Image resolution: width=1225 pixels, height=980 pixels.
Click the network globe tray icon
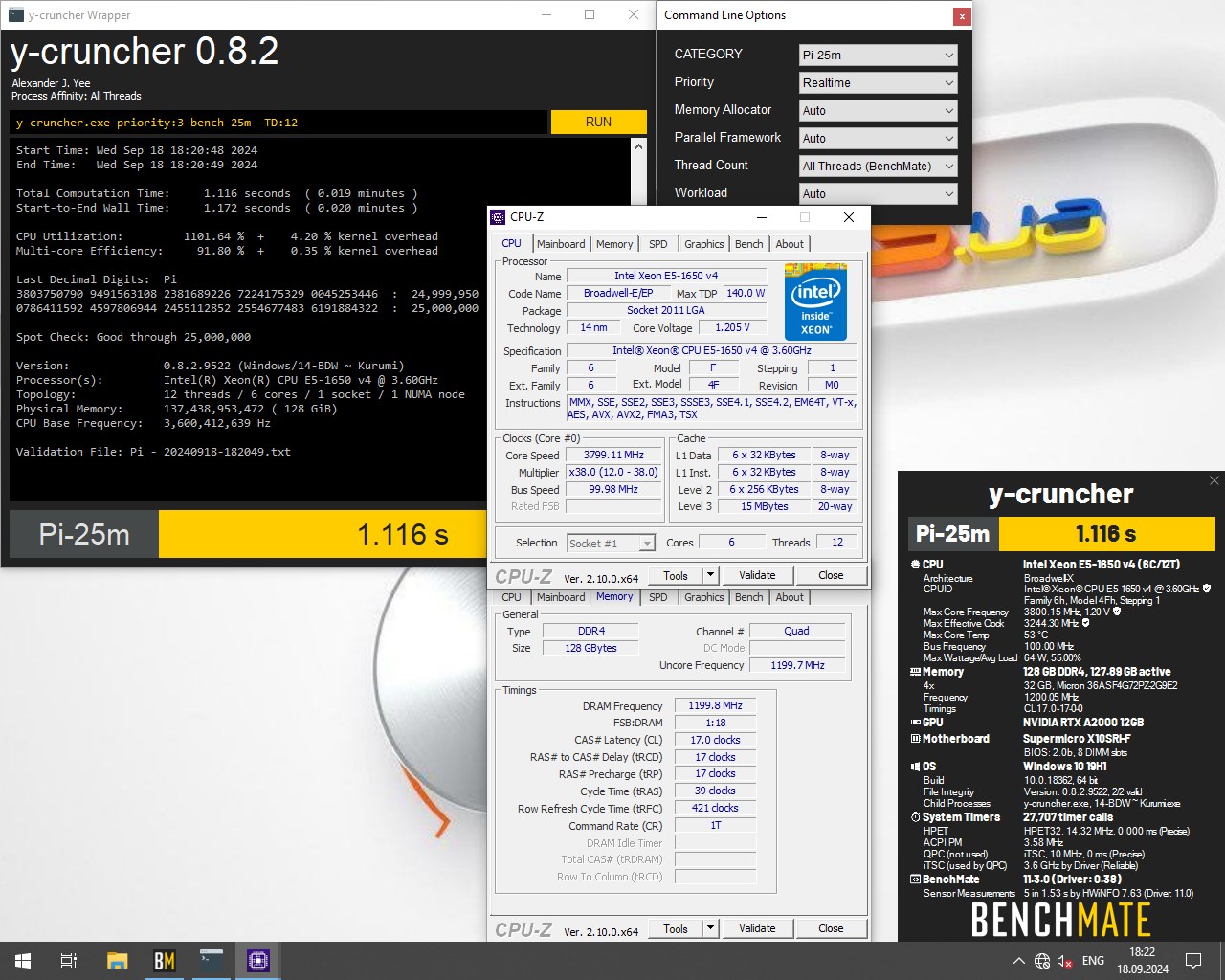click(x=1042, y=961)
